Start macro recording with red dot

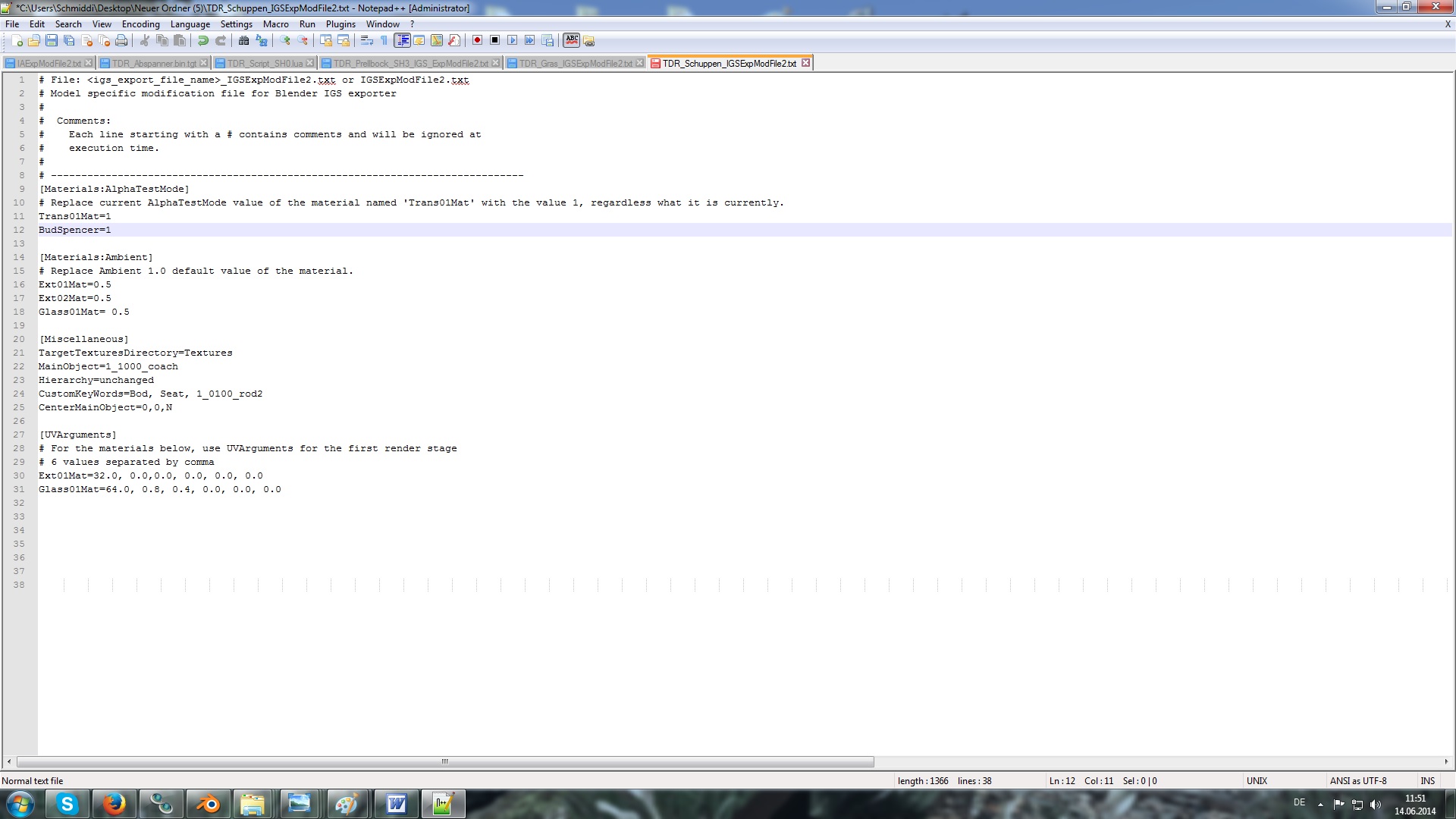tap(477, 40)
